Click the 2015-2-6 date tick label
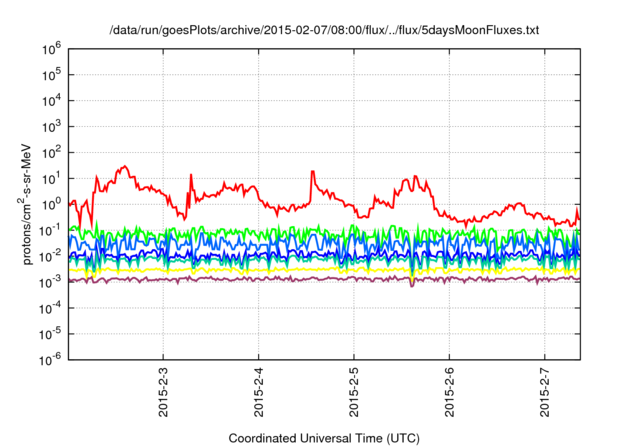This screenshot has width=640, height=448. pyautogui.click(x=449, y=392)
